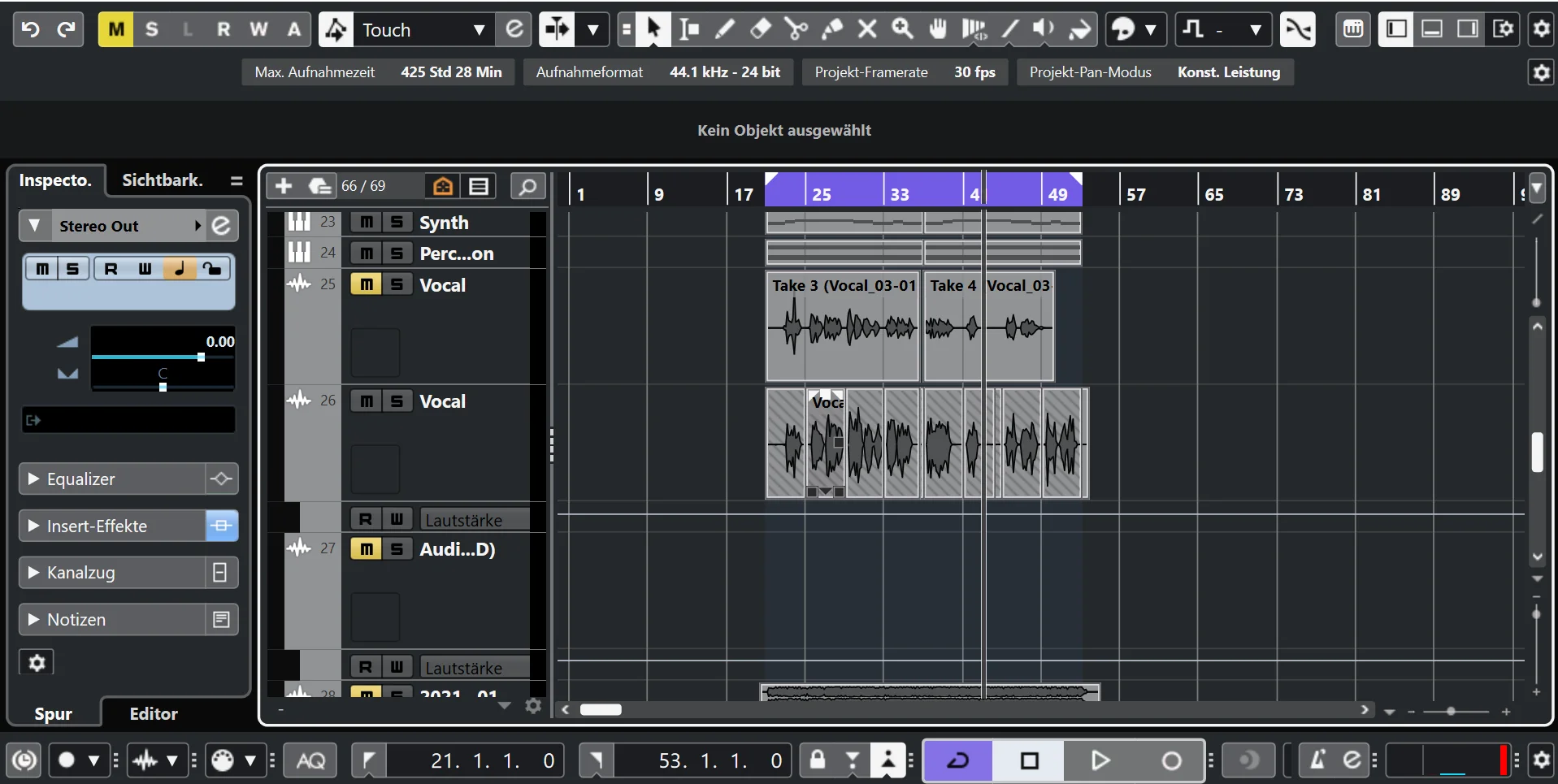The width and height of the screenshot is (1558, 784).
Task: Adjust the Stereo Out volume fader
Action: click(x=201, y=357)
